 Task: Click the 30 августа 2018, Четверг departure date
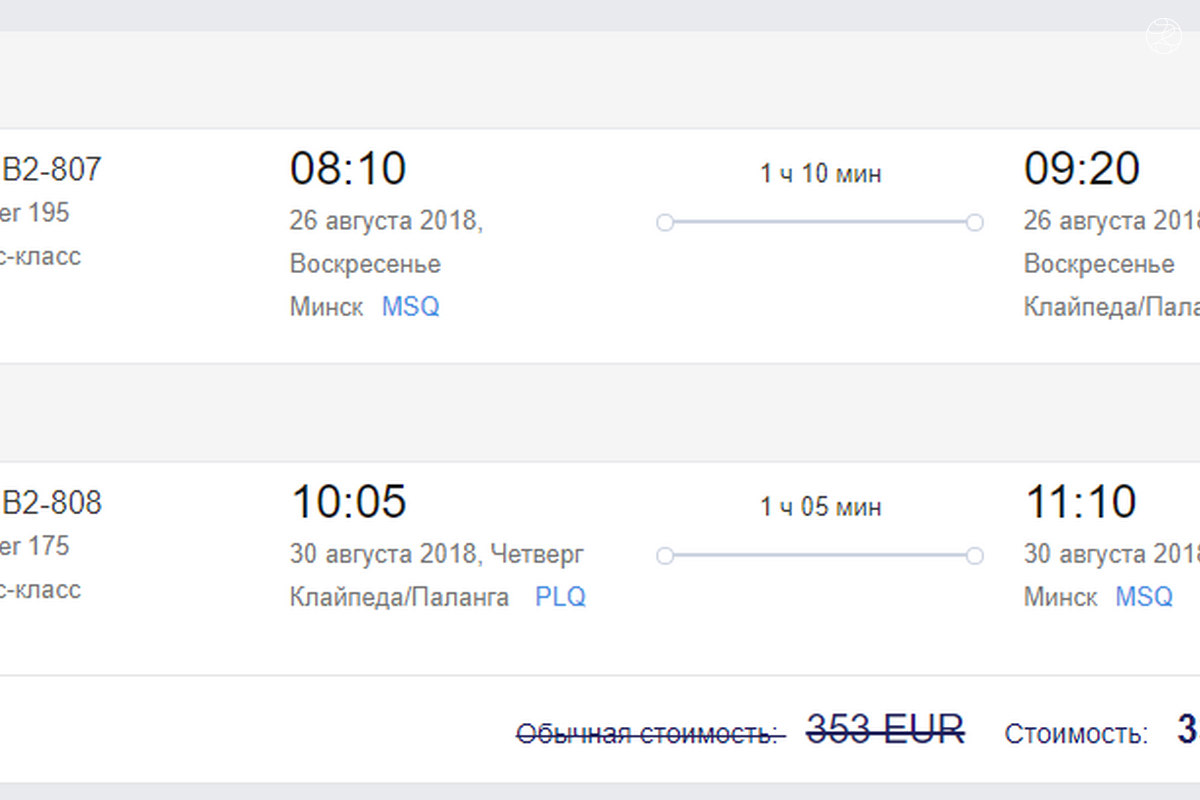437,554
